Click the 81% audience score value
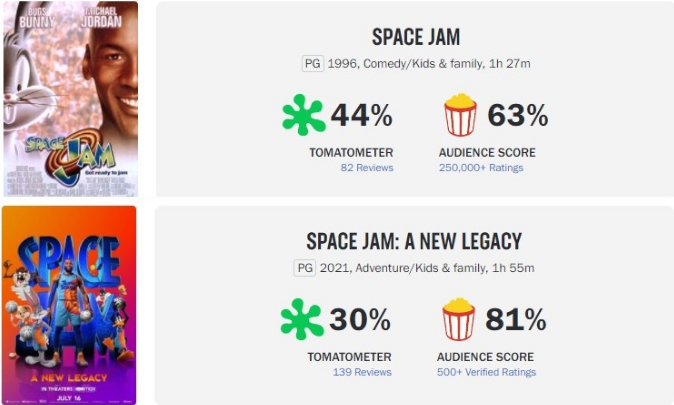 point(516,319)
